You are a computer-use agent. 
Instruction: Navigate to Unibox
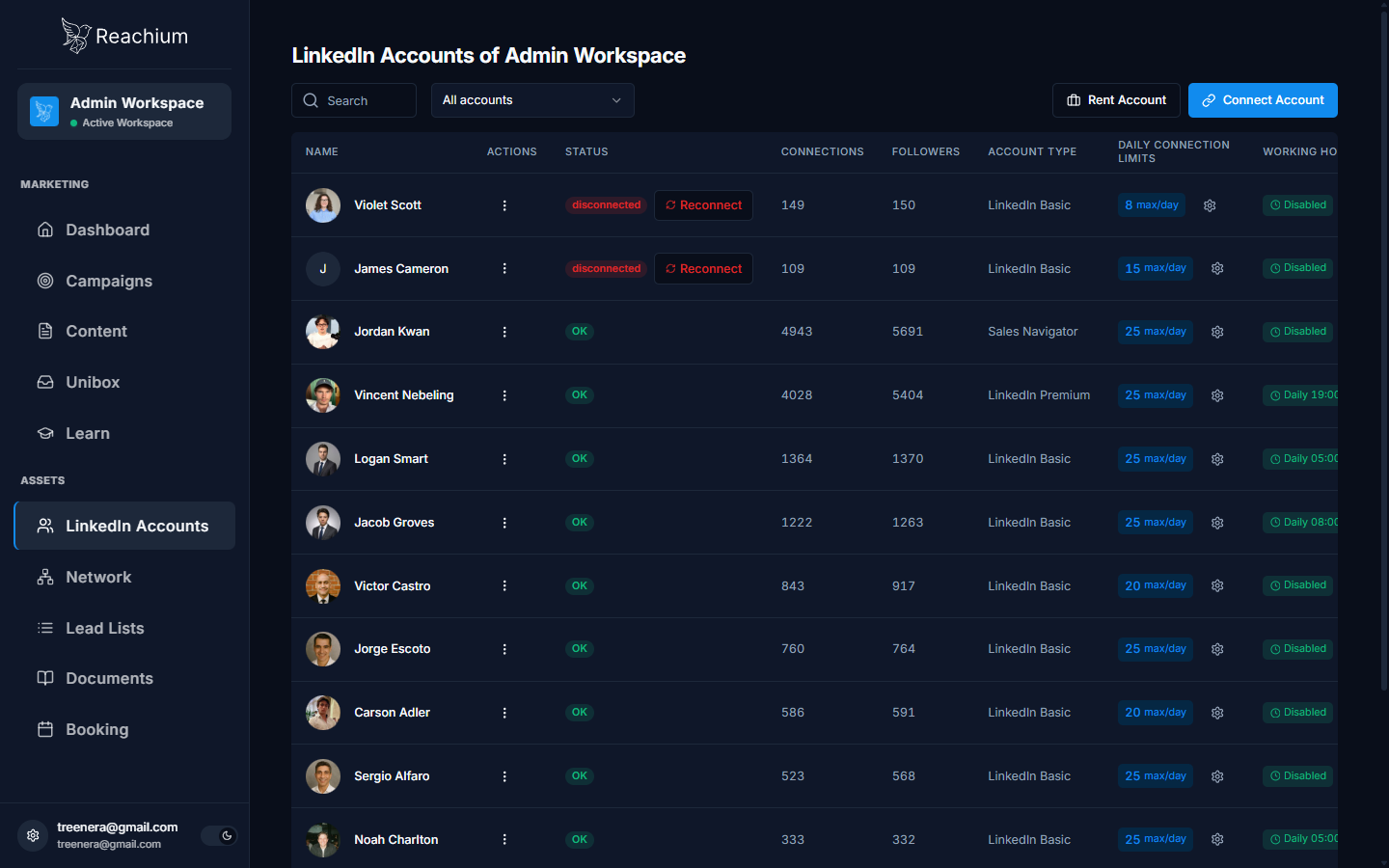pyautogui.click(x=124, y=382)
